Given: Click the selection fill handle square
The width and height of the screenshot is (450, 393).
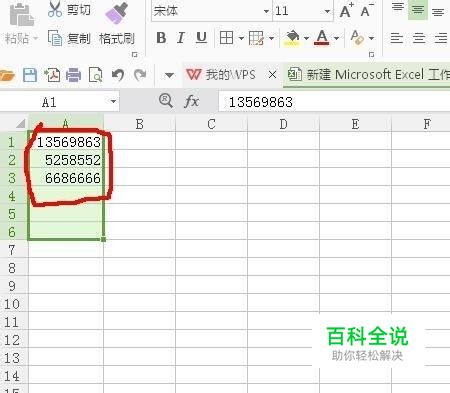Looking at the screenshot, I should click(x=103, y=239).
